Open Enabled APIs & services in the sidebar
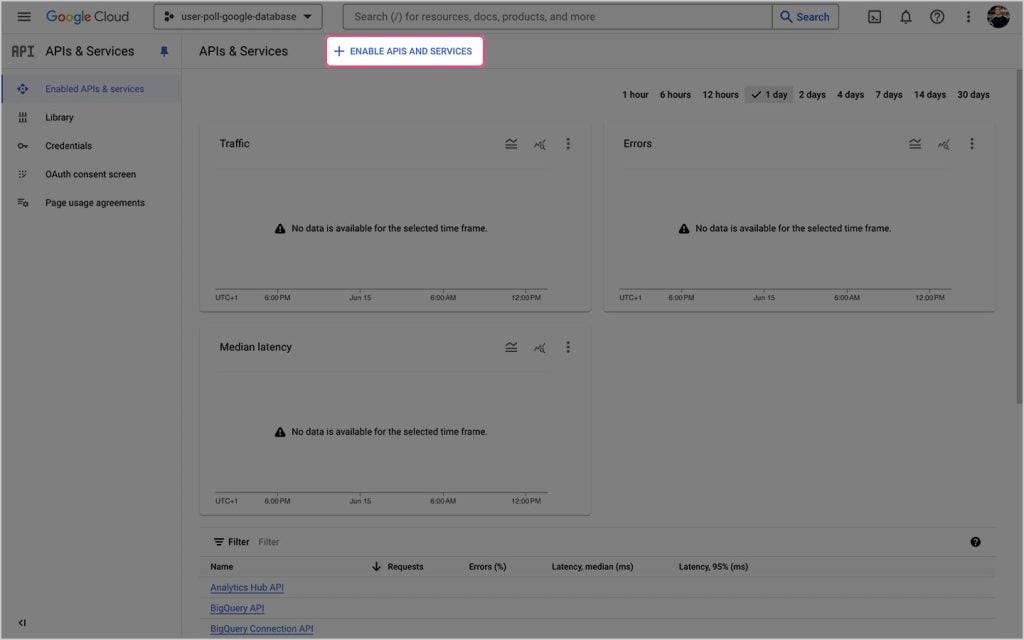The height and width of the screenshot is (640, 1024). [91, 89]
